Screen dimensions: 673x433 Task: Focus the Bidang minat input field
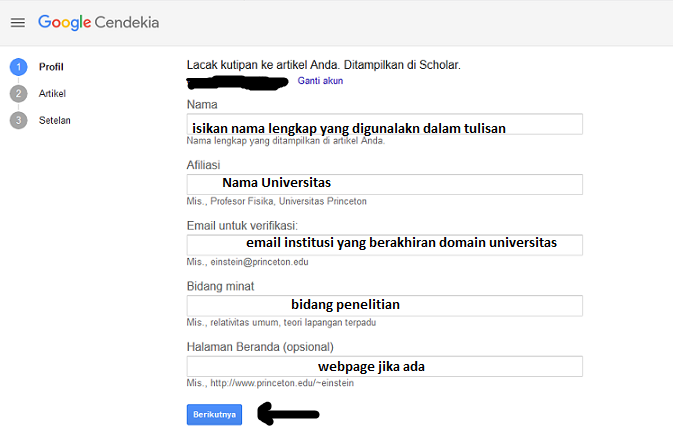point(385,306)
